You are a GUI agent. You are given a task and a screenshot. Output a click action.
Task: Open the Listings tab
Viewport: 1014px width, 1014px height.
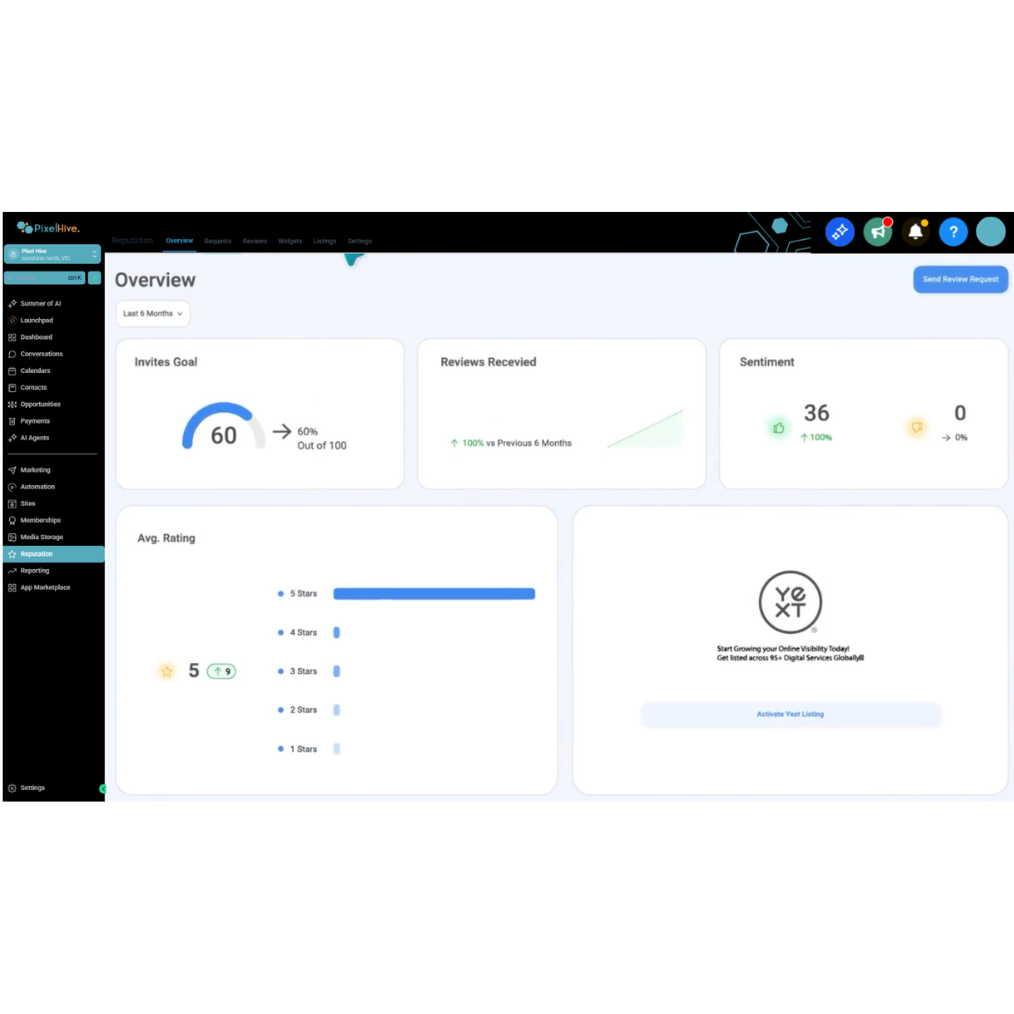[325, 241]
